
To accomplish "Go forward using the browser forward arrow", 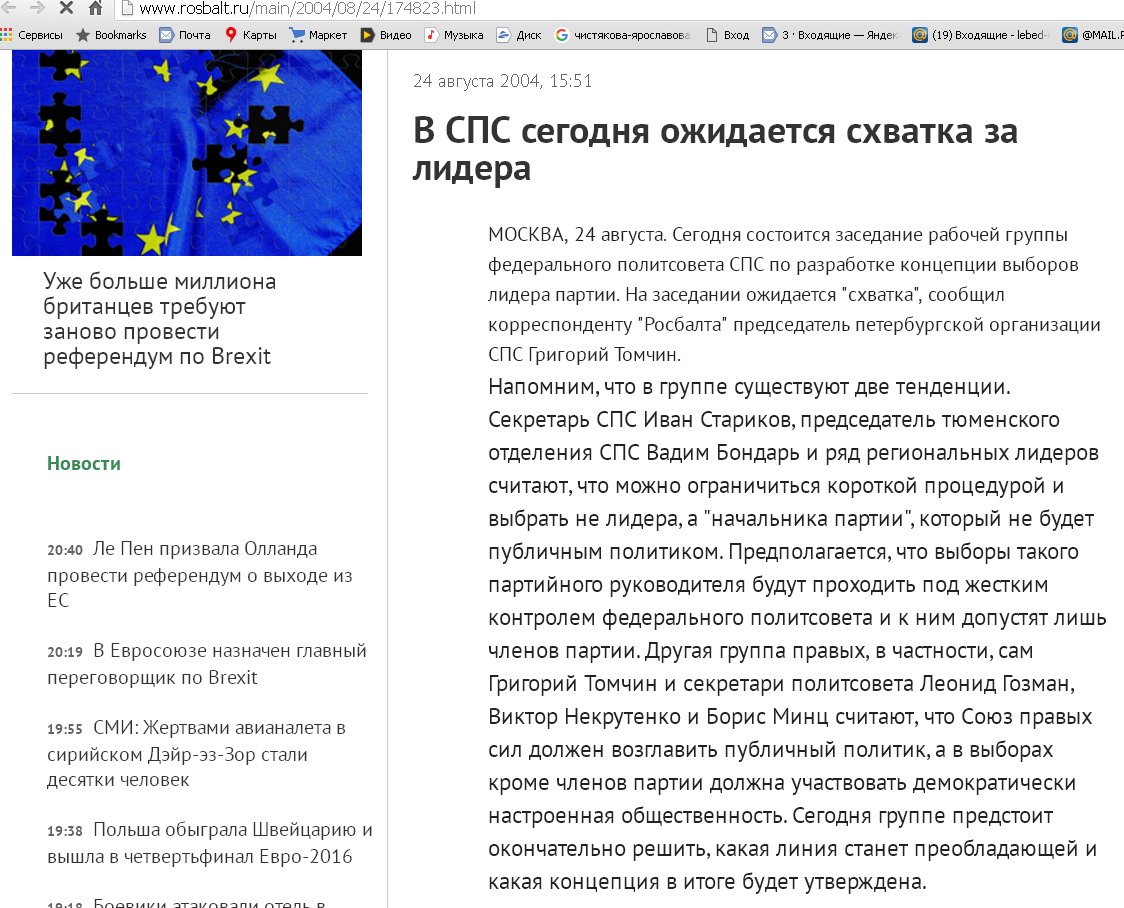I will click(x=37, y=7).
